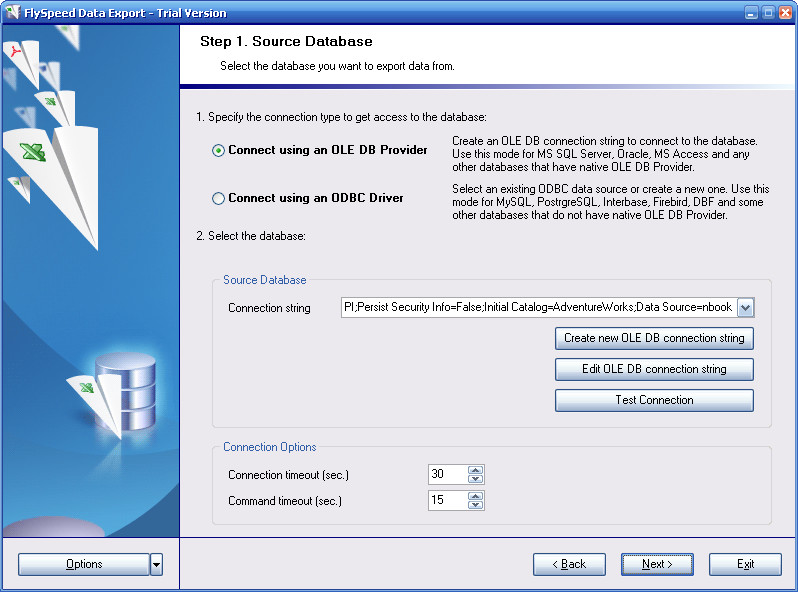Minimize the FlySpeed Data Export window
This screenshot has width=798, height=592.
(x=751, y=13)
